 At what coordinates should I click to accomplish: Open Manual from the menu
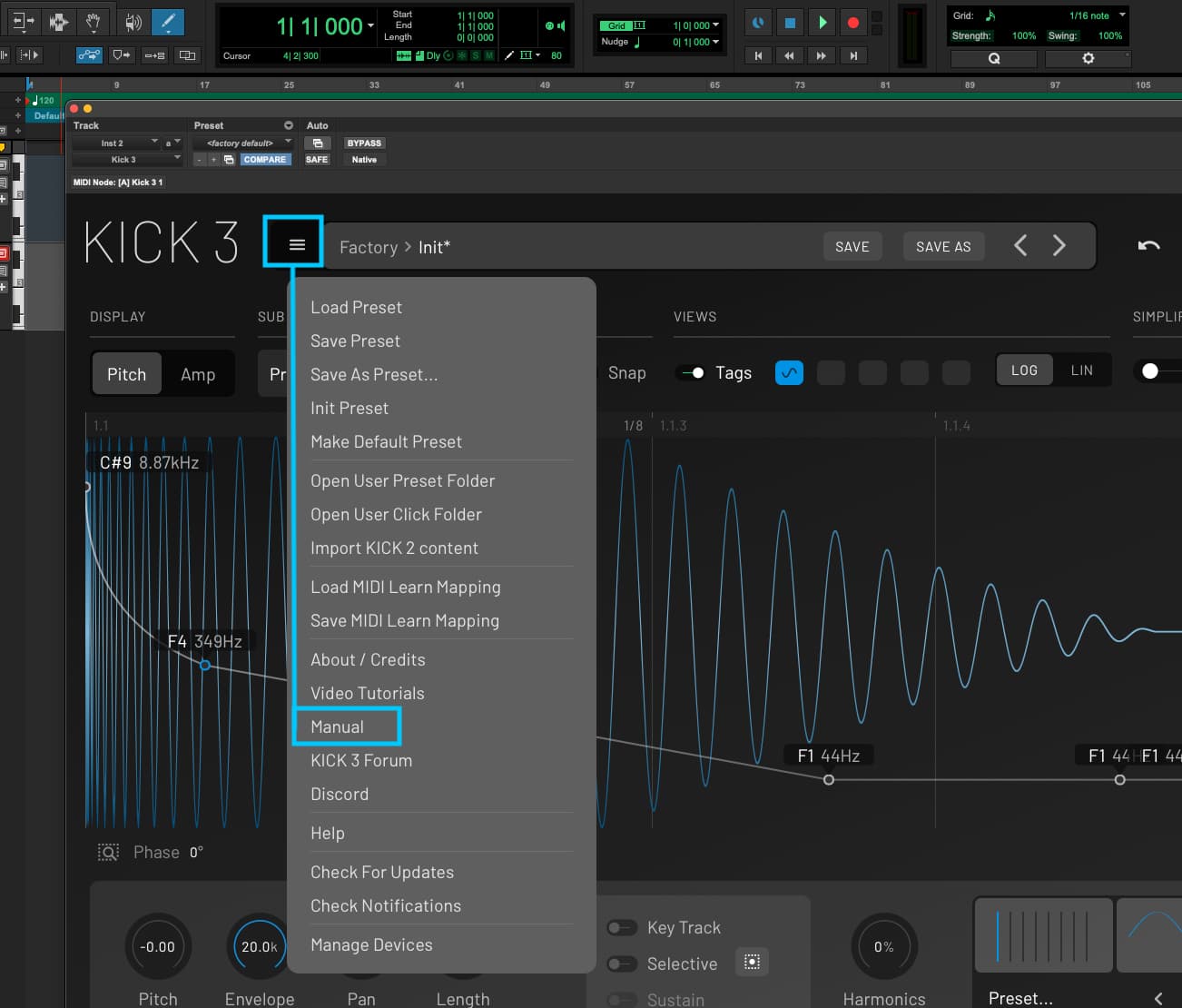(x=337, y=726)
